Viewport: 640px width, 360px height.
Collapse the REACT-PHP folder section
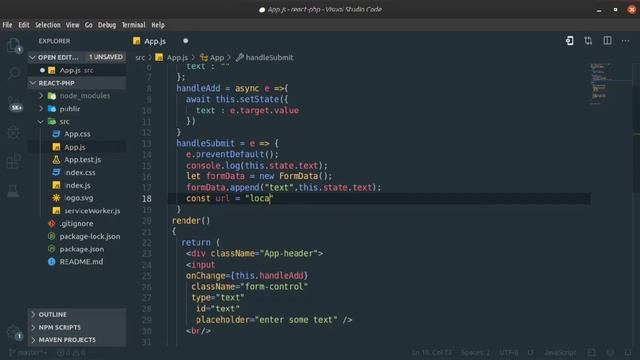(x=77, y=83)
